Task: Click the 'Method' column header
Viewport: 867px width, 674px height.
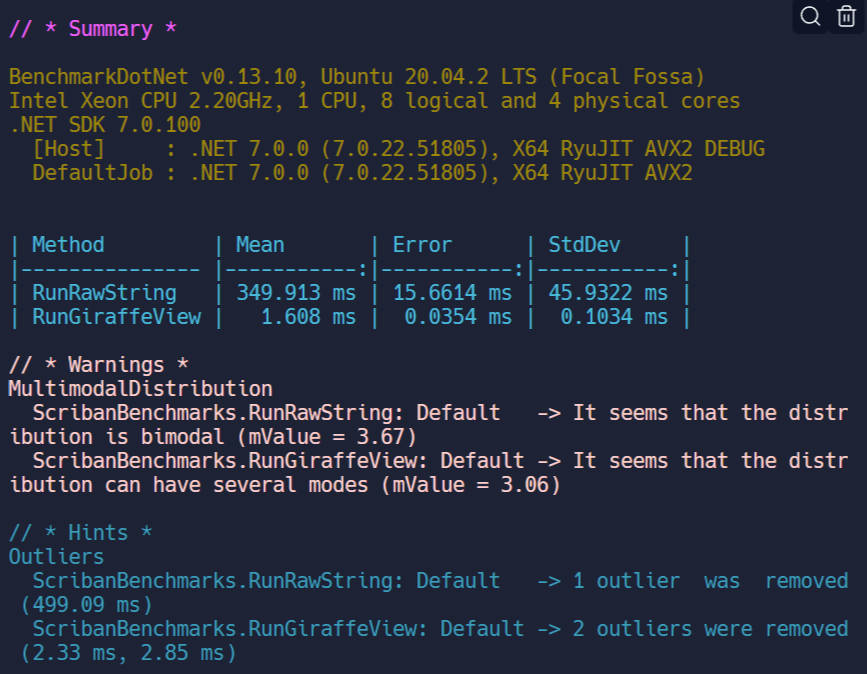Action: pos(68,245)
